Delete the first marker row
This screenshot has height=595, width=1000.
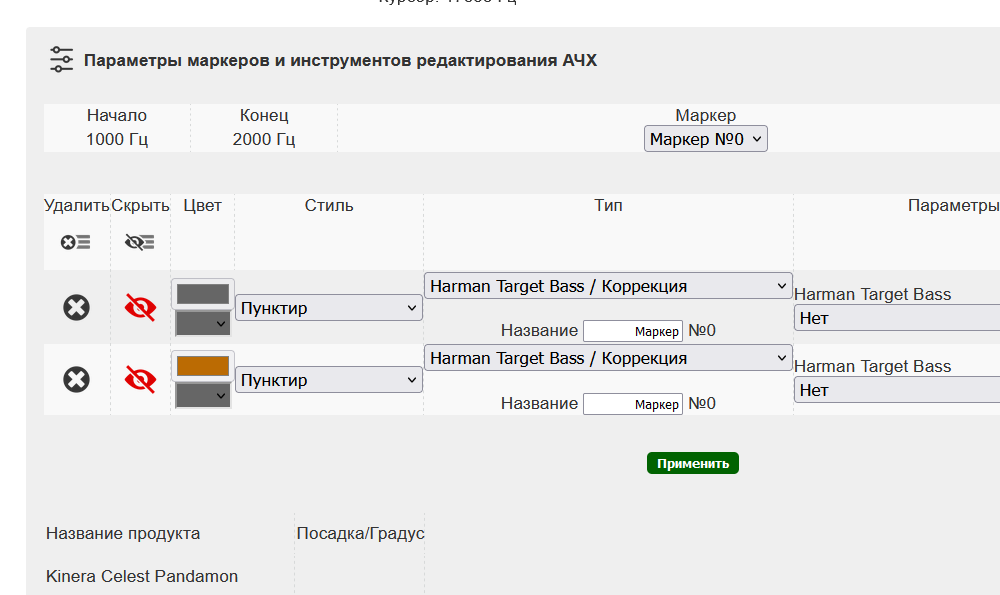click(x=76, y=307)
